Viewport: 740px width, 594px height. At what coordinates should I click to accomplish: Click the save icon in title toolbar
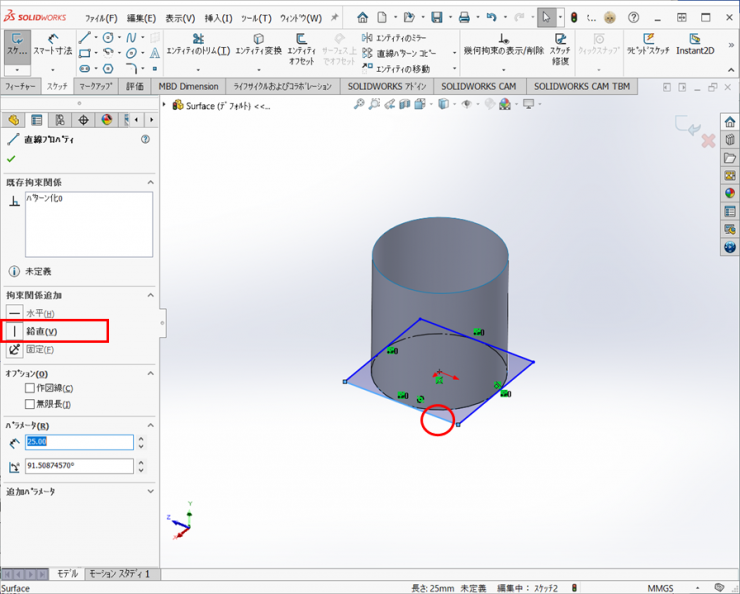[x=436, y=17]
